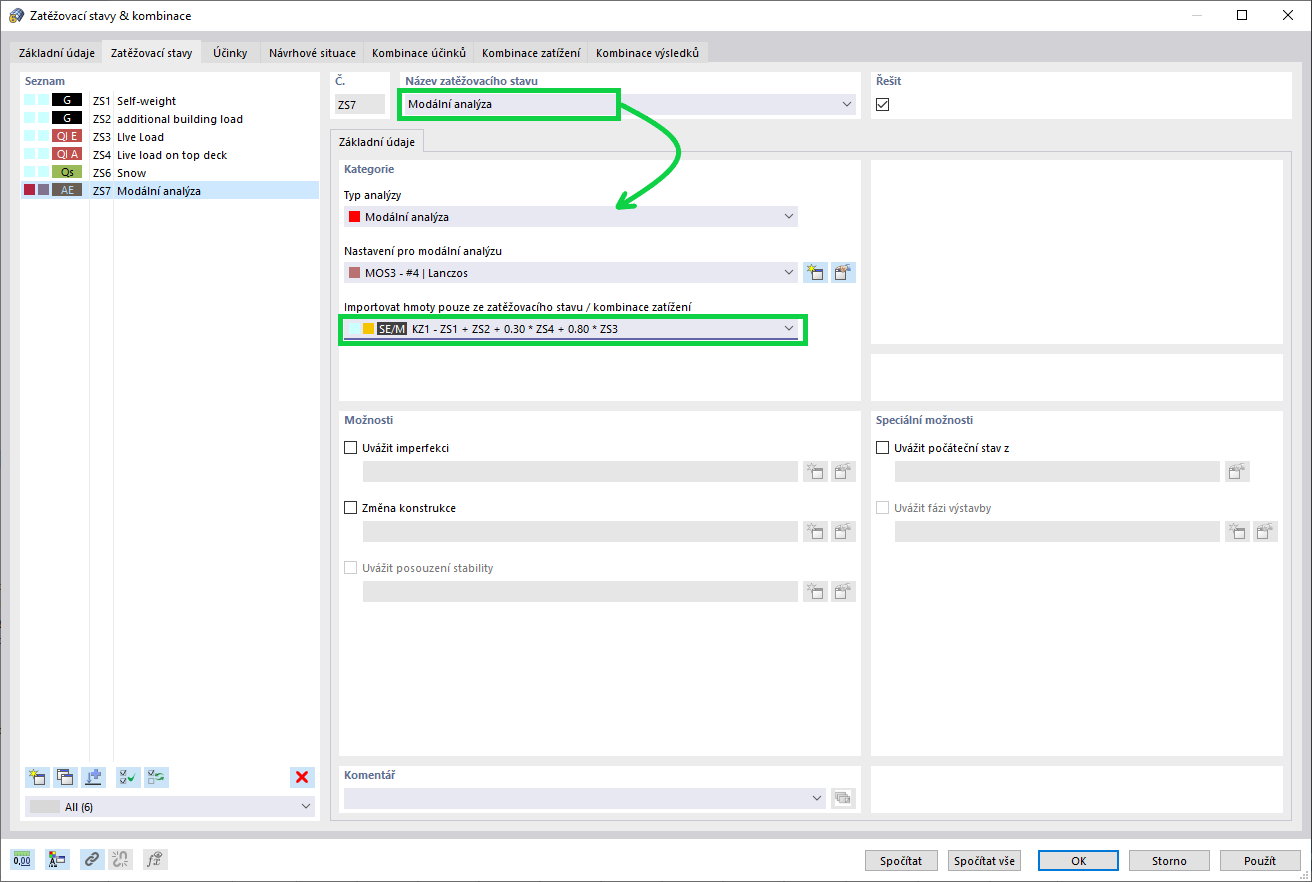This screenshot has height=882, width=1312.
Task: Click the broken link icon in bottom toolbar
Action: 120,859
